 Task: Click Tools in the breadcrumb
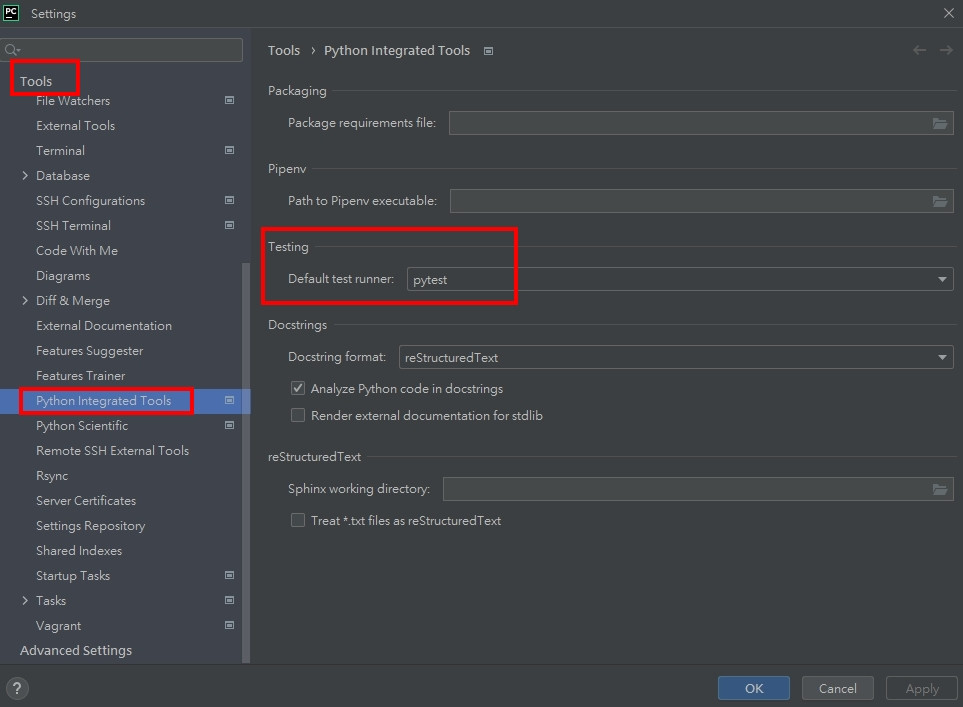click(x=284, y=50)
